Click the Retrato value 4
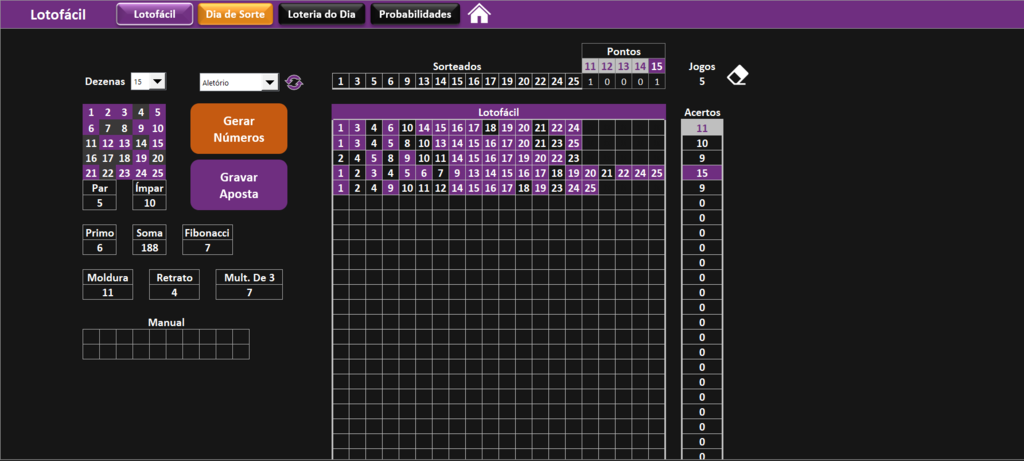This screenshot has width=1024, height=461. pyautogui.click(x=174, y=293)
